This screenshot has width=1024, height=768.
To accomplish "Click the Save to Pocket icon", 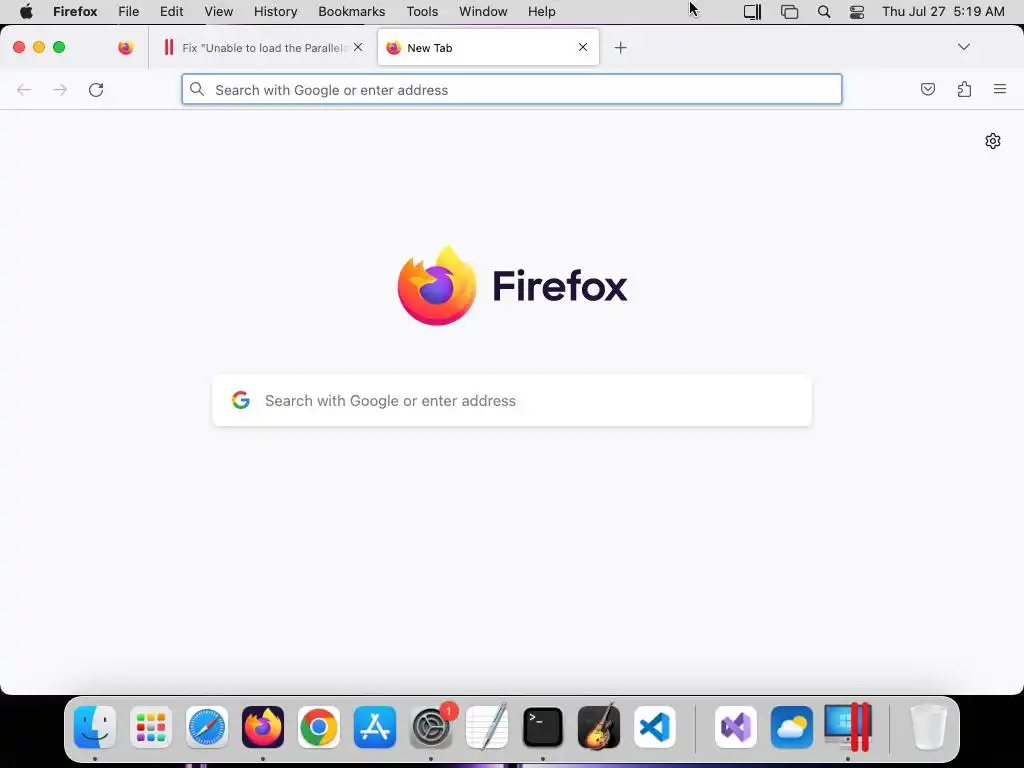I will point(927,89).
